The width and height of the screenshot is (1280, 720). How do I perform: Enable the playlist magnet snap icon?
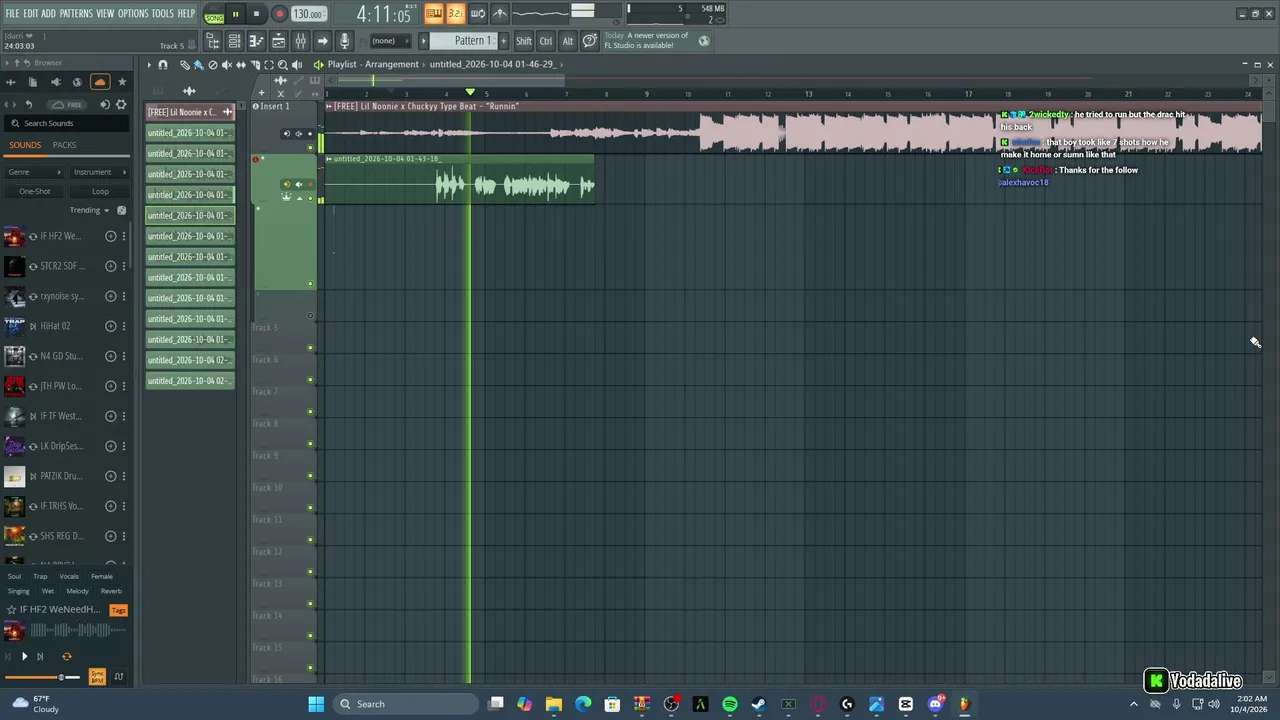[x=163, y=65]
